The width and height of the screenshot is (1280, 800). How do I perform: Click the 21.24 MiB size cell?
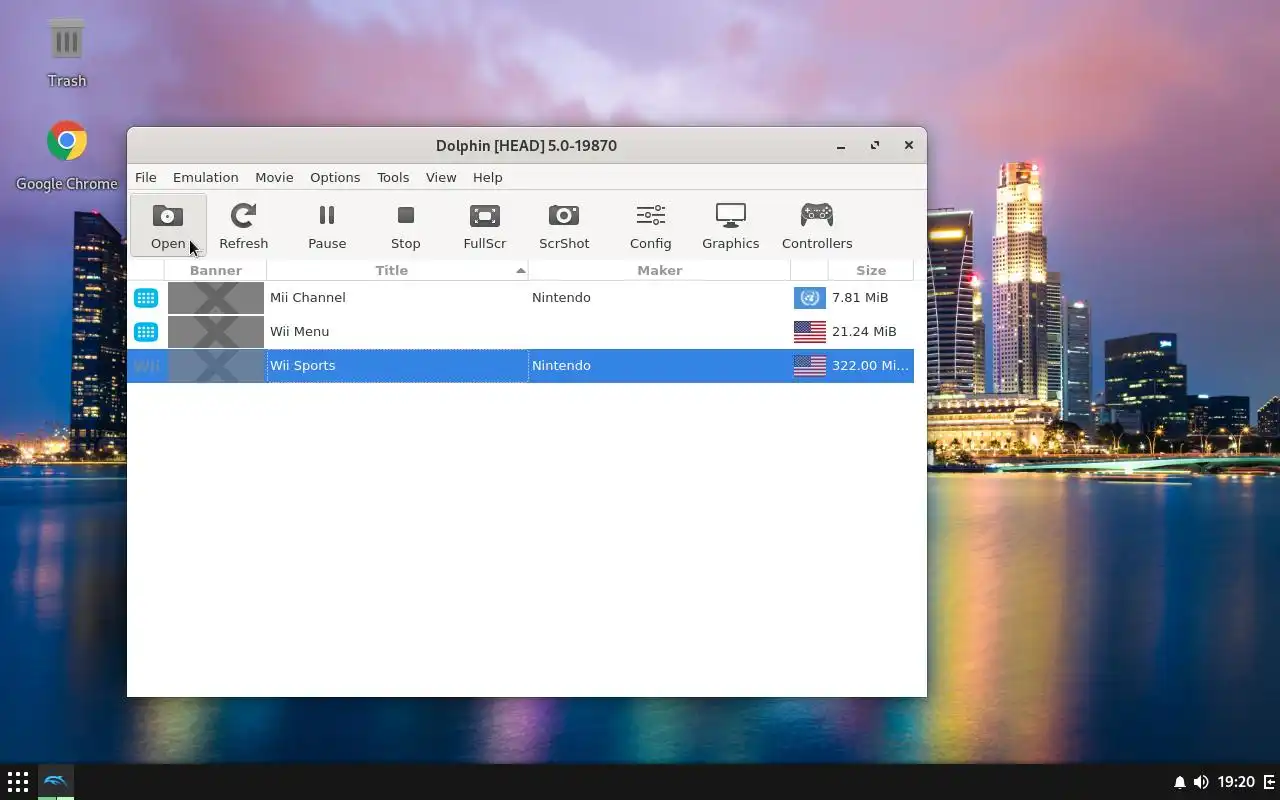point(864,332)
